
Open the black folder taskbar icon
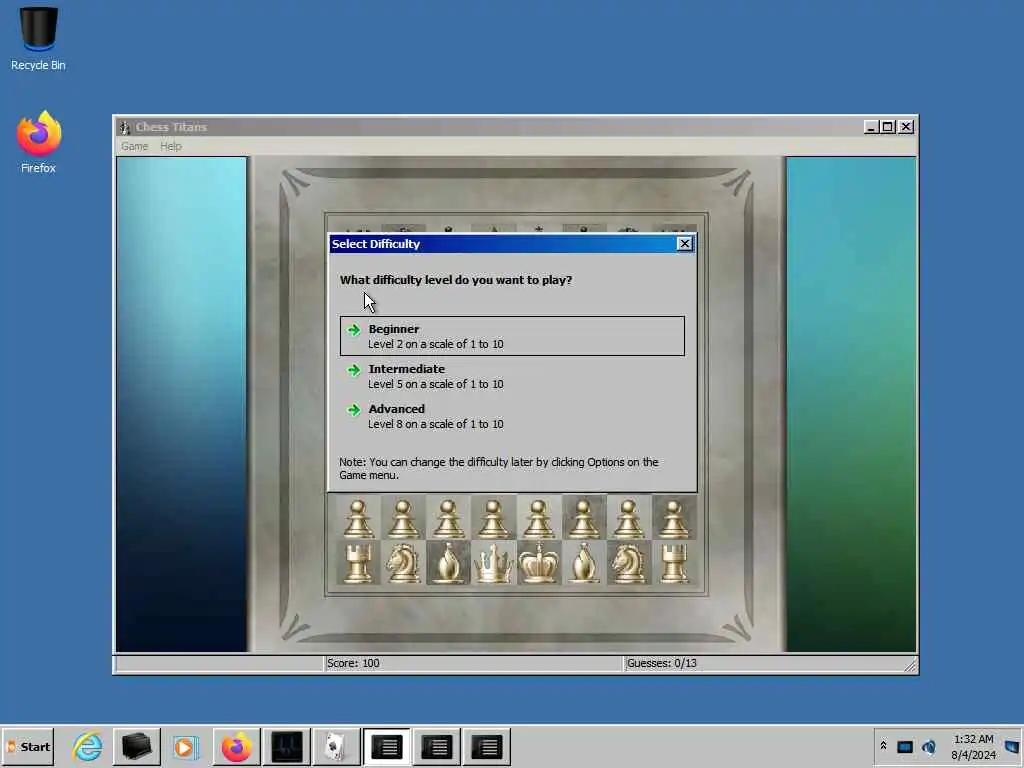click(136, 746)
